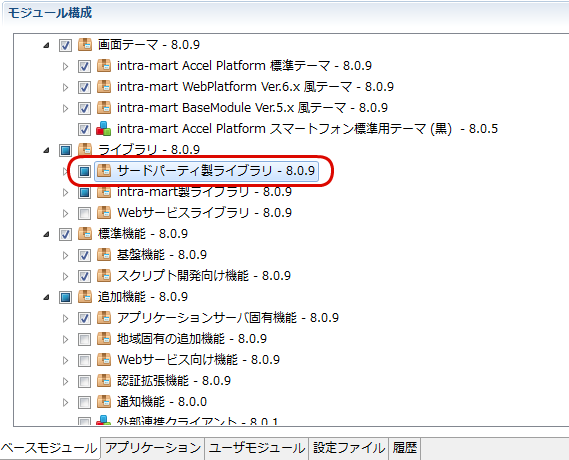
Task: Expand アプリケーションサーバ固有機能 node
Action: [x=65, y=319]
